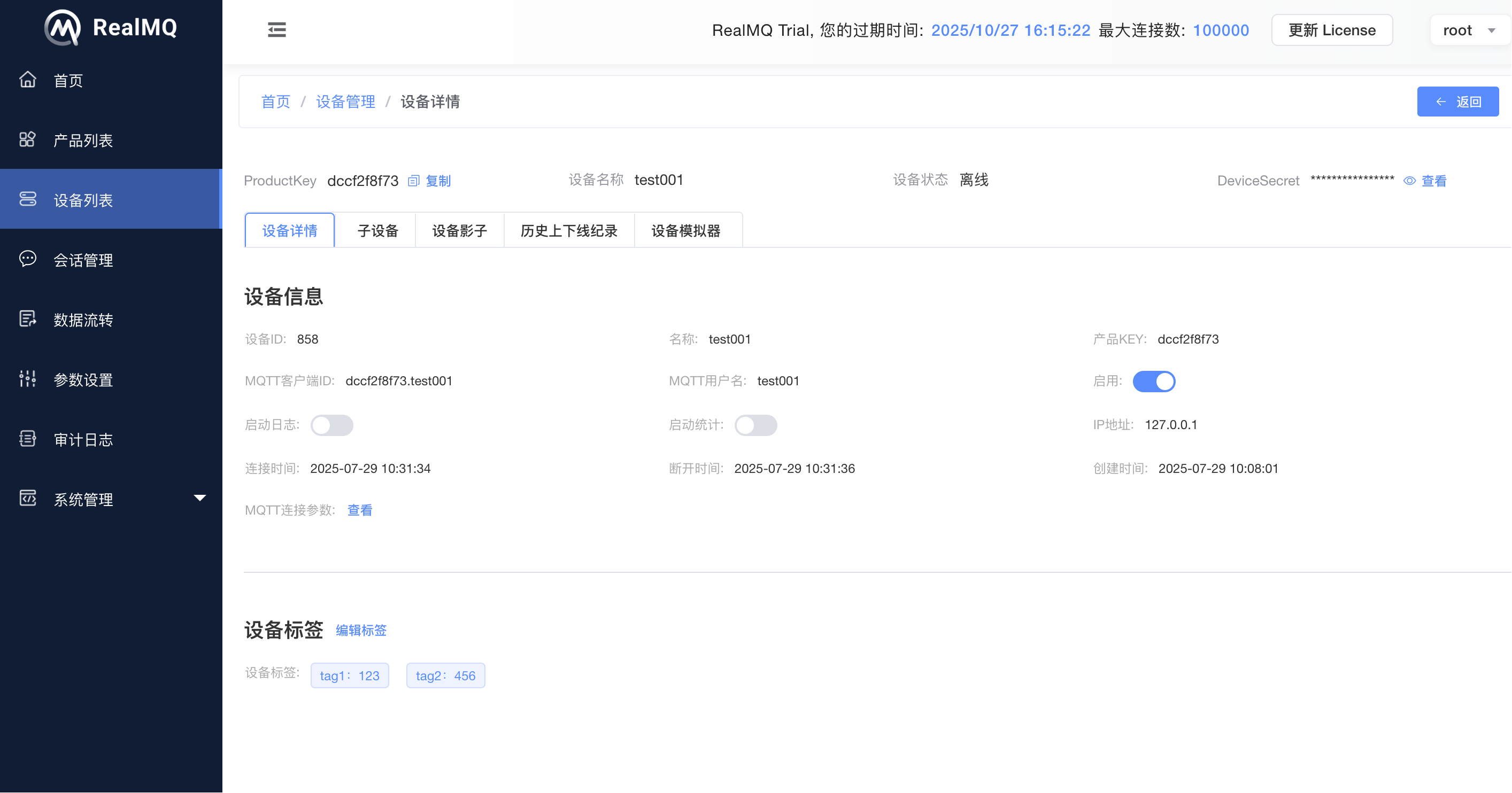This screenshot has width=1512, height=793.
Task: Open 产品列表 in the sidebar
Action: 111,140
